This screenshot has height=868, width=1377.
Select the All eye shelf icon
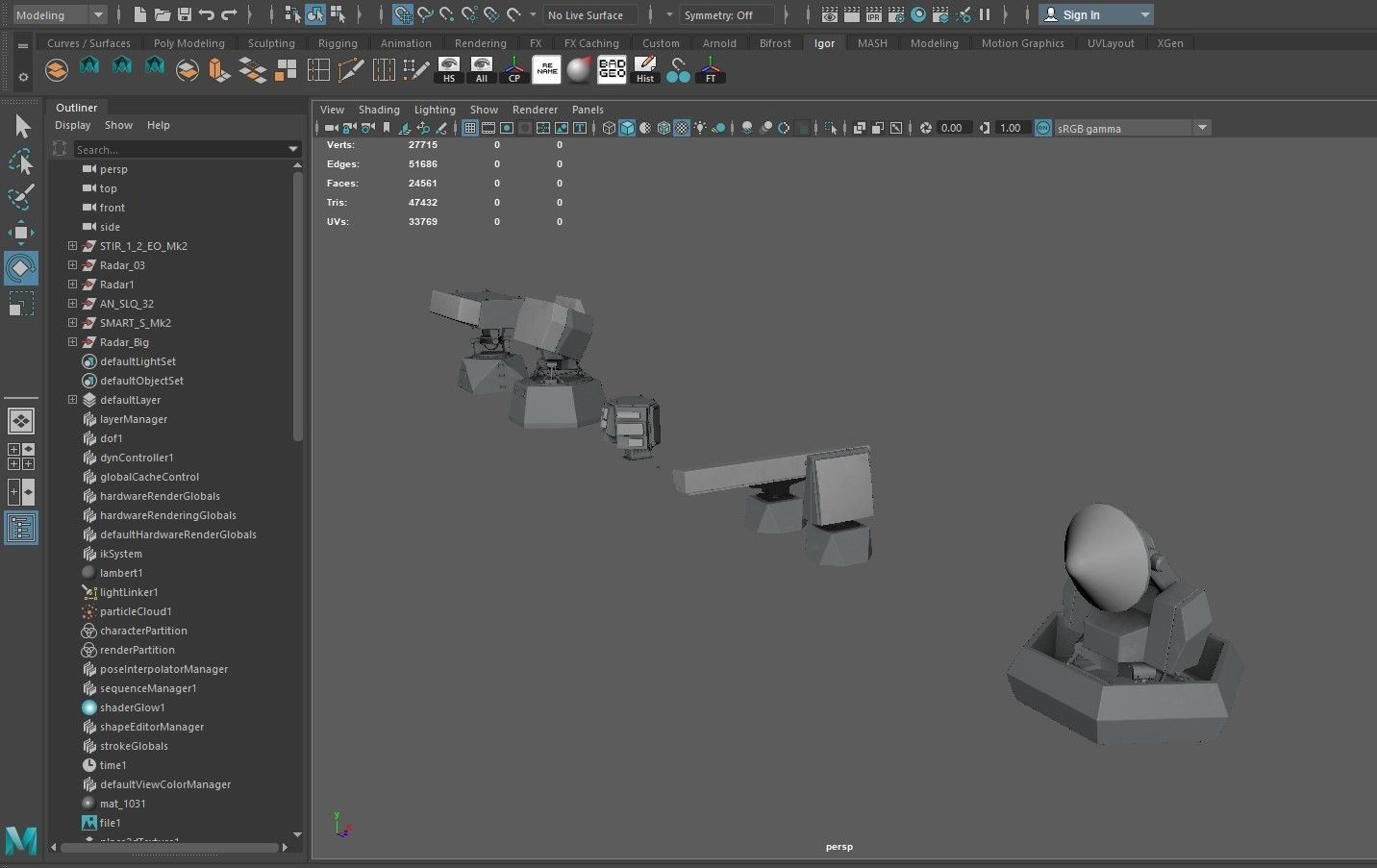pos(482,70)
